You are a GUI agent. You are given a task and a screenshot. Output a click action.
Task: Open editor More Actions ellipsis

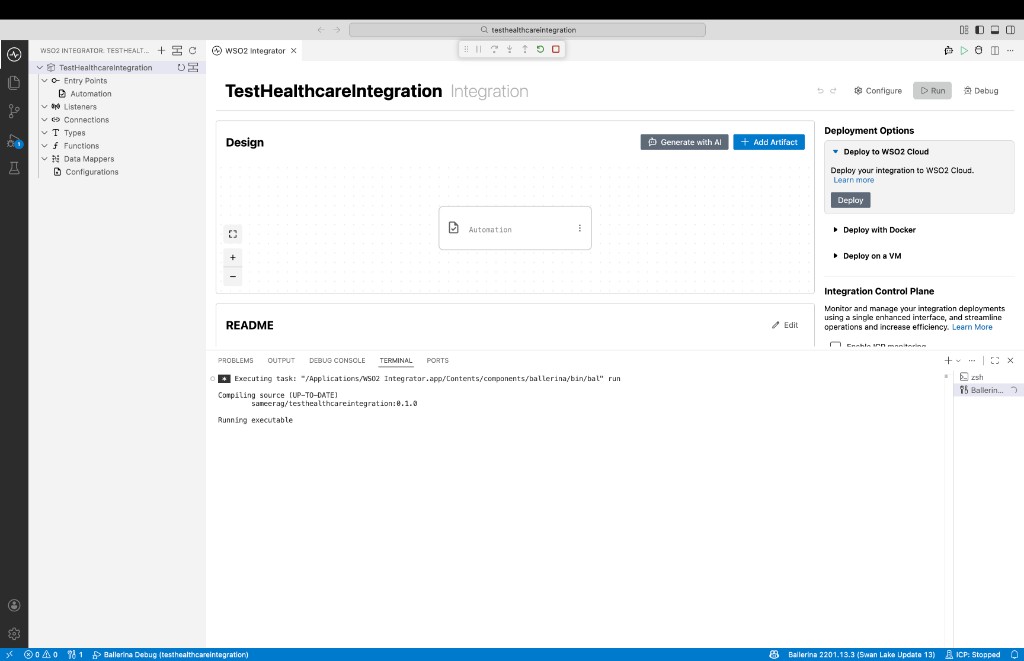(x=1010, y=50)
